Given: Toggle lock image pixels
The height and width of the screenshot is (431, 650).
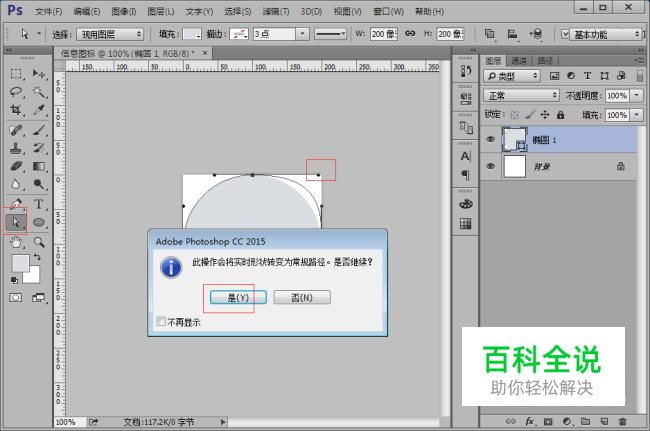Looking at the screenshot, I should click(530, 115).
